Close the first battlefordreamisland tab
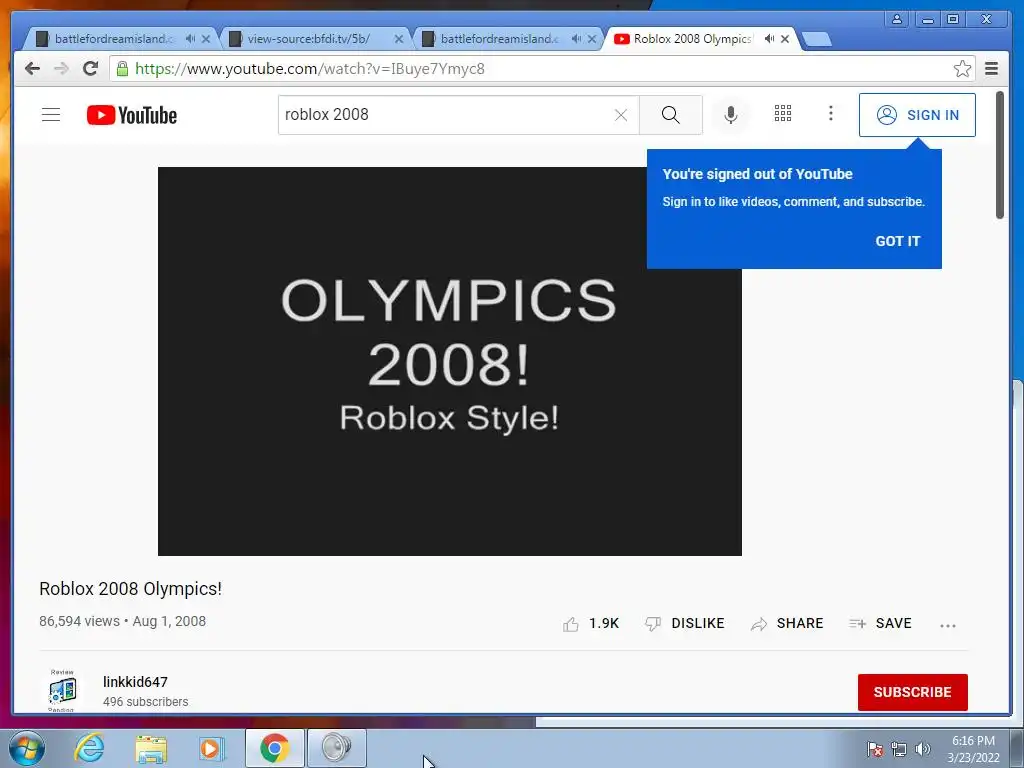This screenshot has width=1024, height=768. 206,39
